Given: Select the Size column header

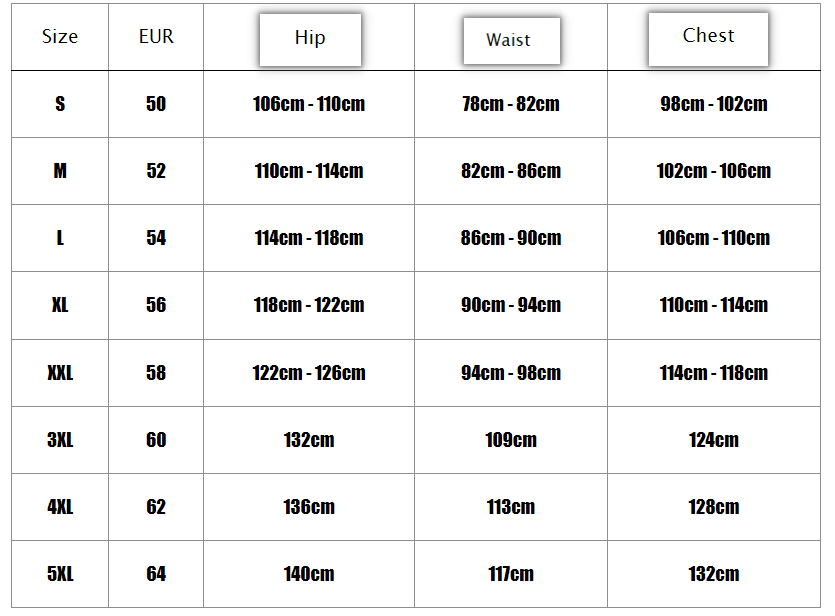Looking at the screenshot, I should tap(60, 37).
